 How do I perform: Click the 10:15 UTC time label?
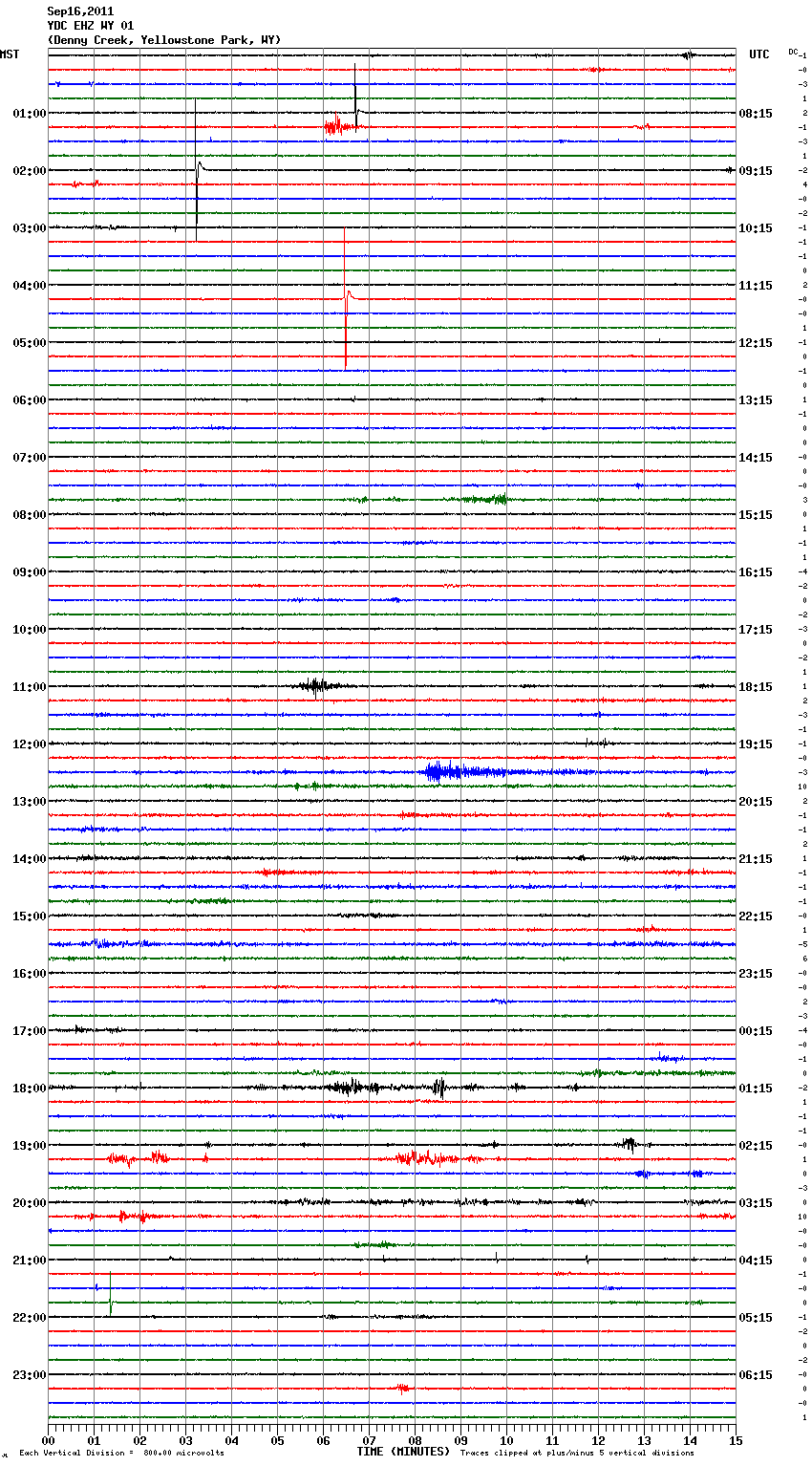756,228
